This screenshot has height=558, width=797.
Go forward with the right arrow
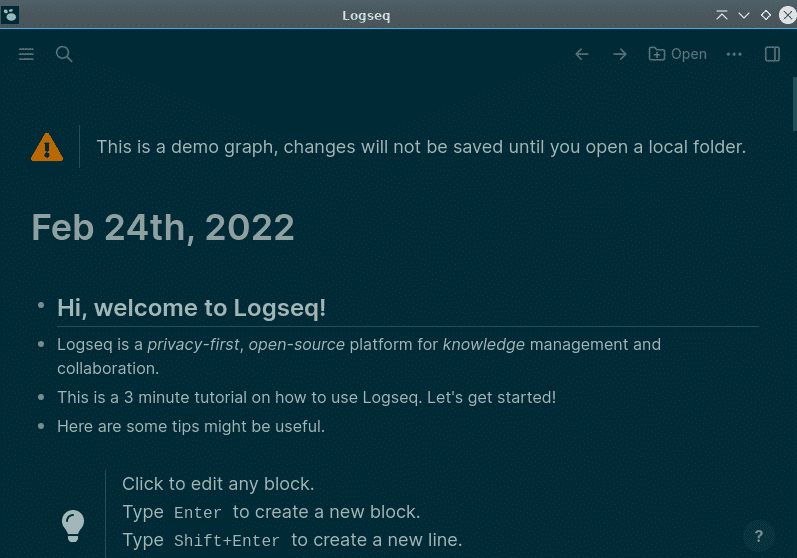click(620, 54)
